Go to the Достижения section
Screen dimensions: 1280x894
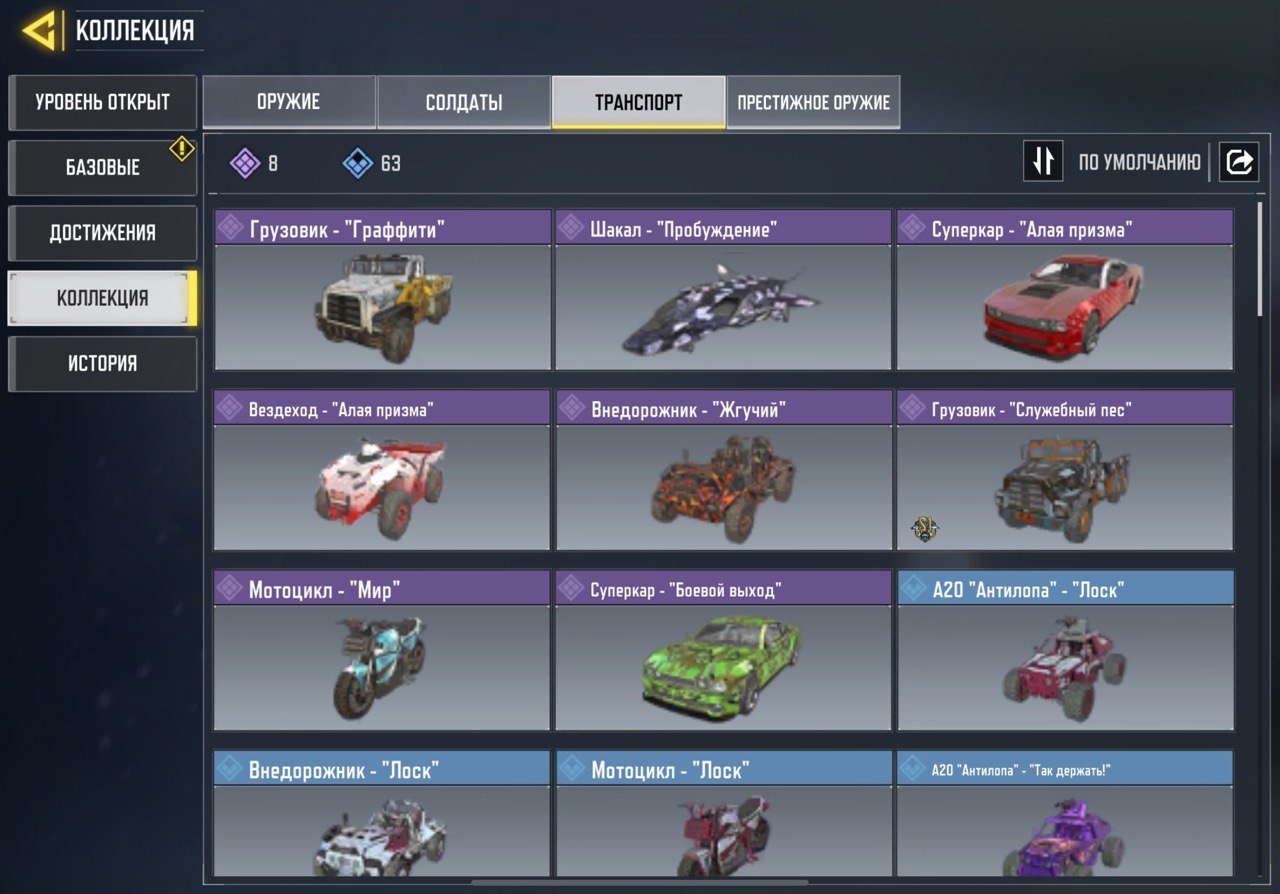pos(102,233)
